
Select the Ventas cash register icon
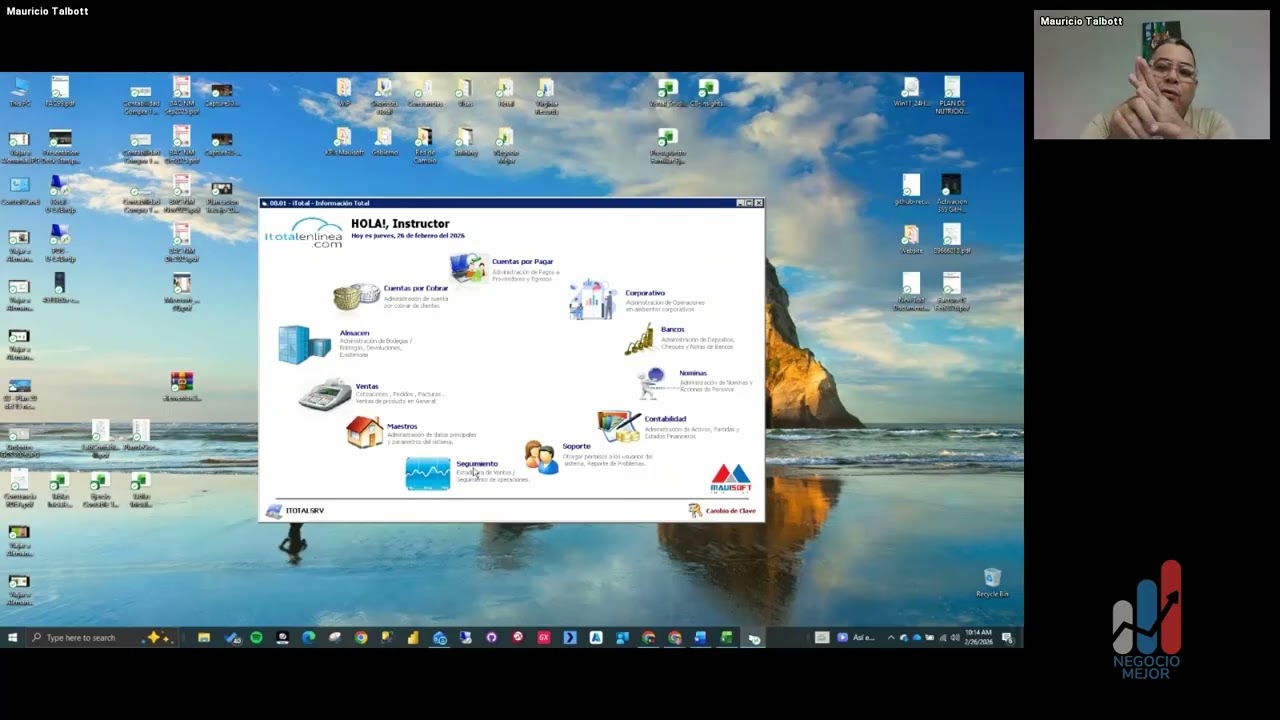pos(325,394)
